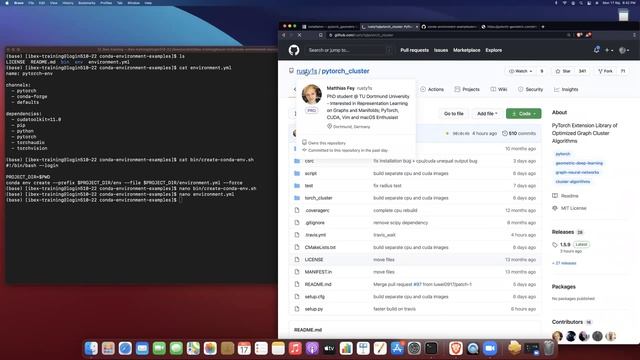Click the first contributor avatar
The width and height of the screenshot is (640, 360).
(557, 336)
